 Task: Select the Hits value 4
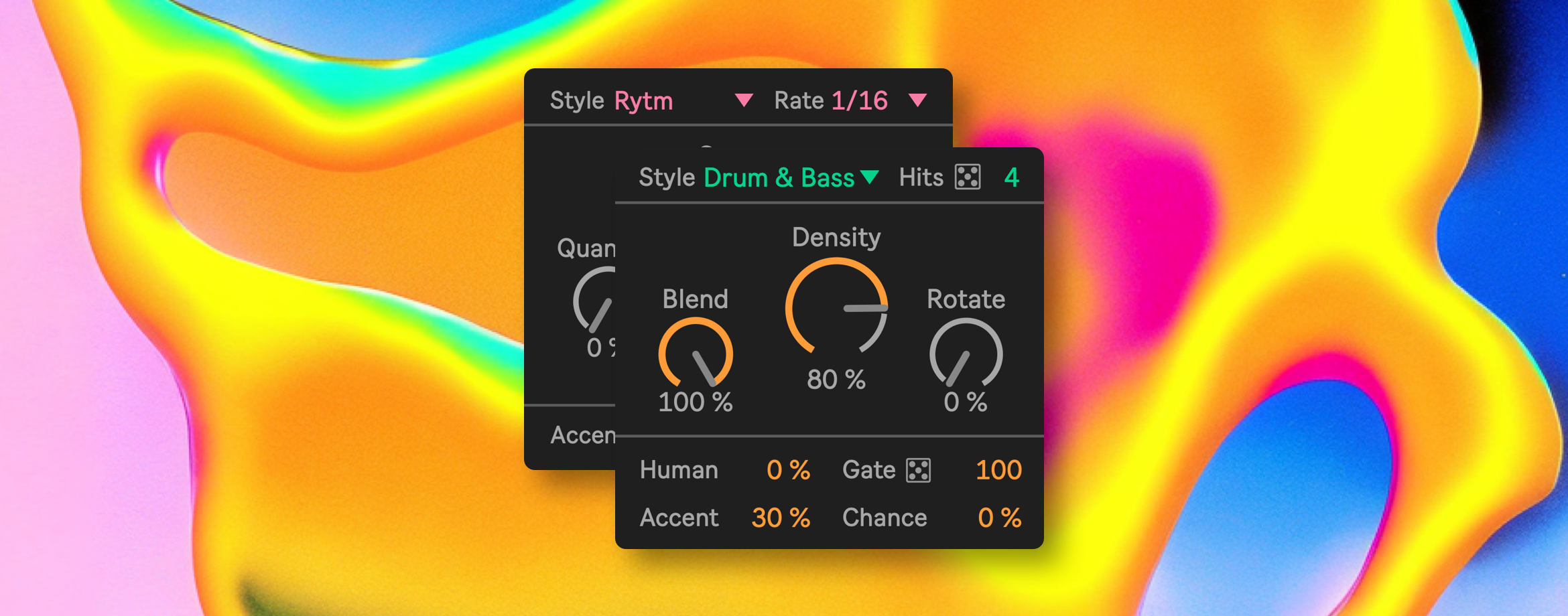click(1011, 177)
